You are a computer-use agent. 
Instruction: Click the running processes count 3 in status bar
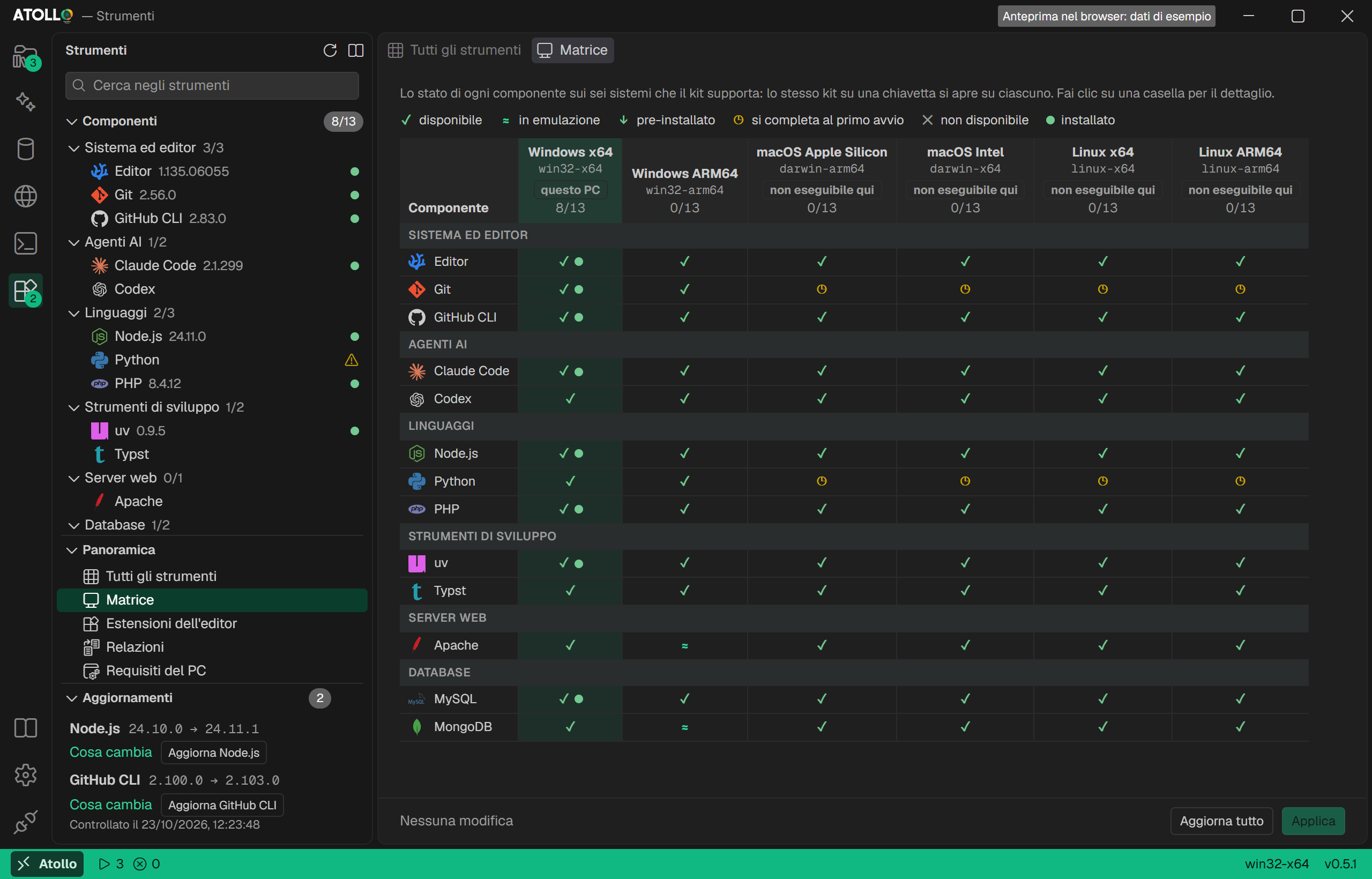pyautogui.click(x=111, y=863)
